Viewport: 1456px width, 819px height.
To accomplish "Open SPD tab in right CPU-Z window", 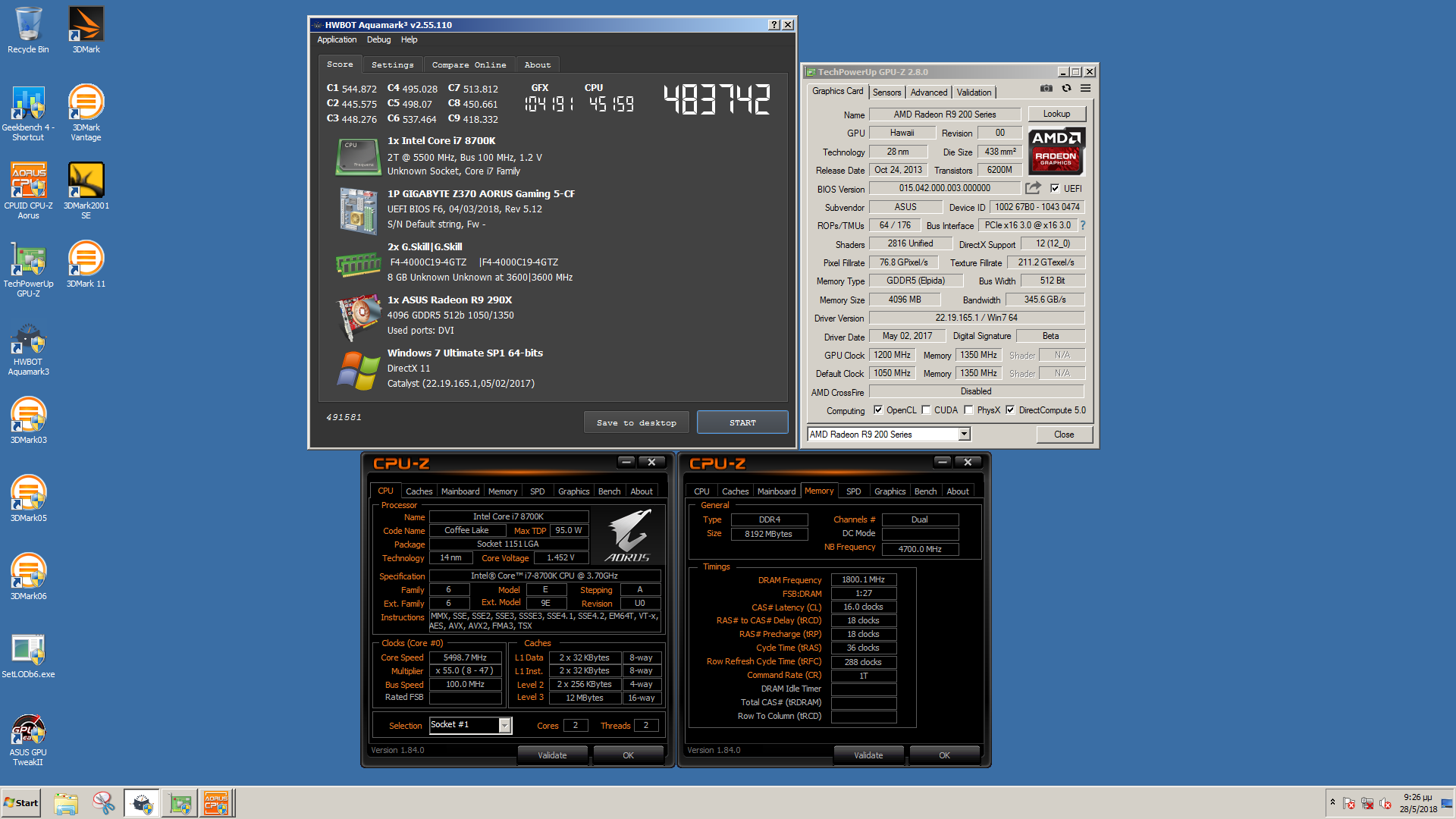I will coord(853,491).
